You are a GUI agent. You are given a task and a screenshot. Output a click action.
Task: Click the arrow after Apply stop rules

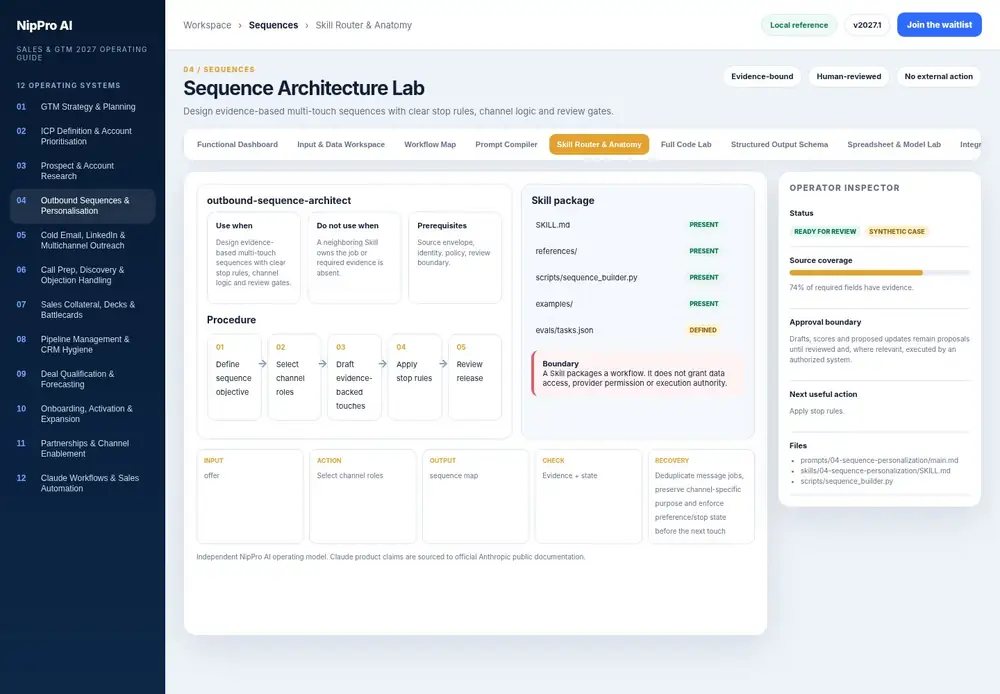443,364
